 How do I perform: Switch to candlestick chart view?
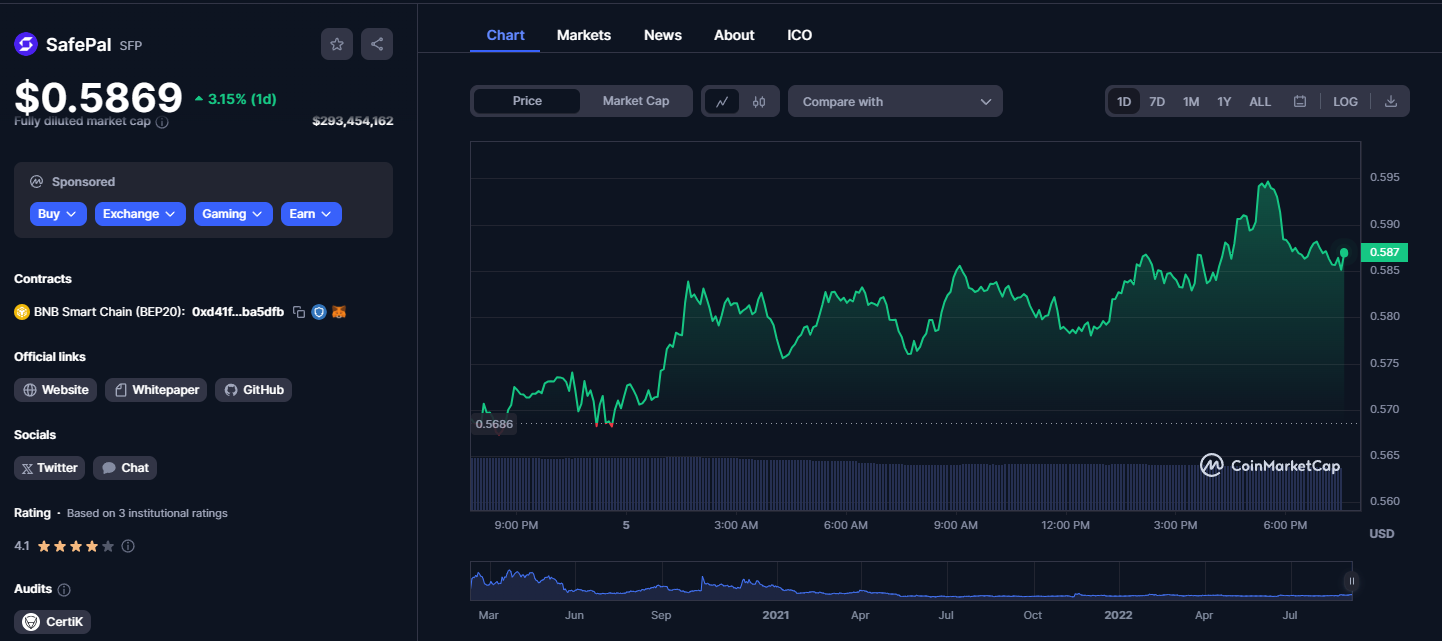759,101
